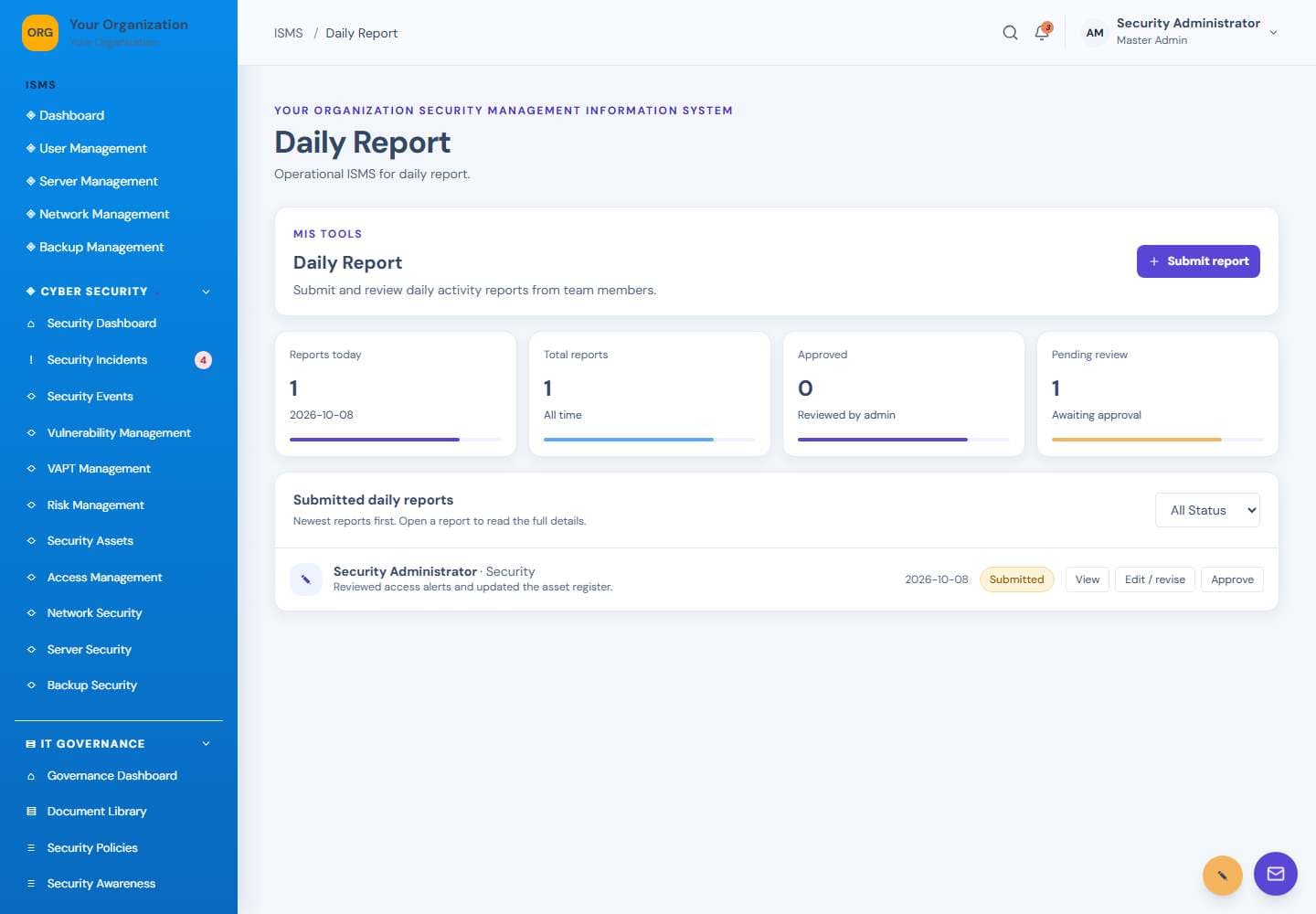The image size is (1316, 914).
Task: Click the icon beside Security Awareness
Action: [x=31, y=884]
